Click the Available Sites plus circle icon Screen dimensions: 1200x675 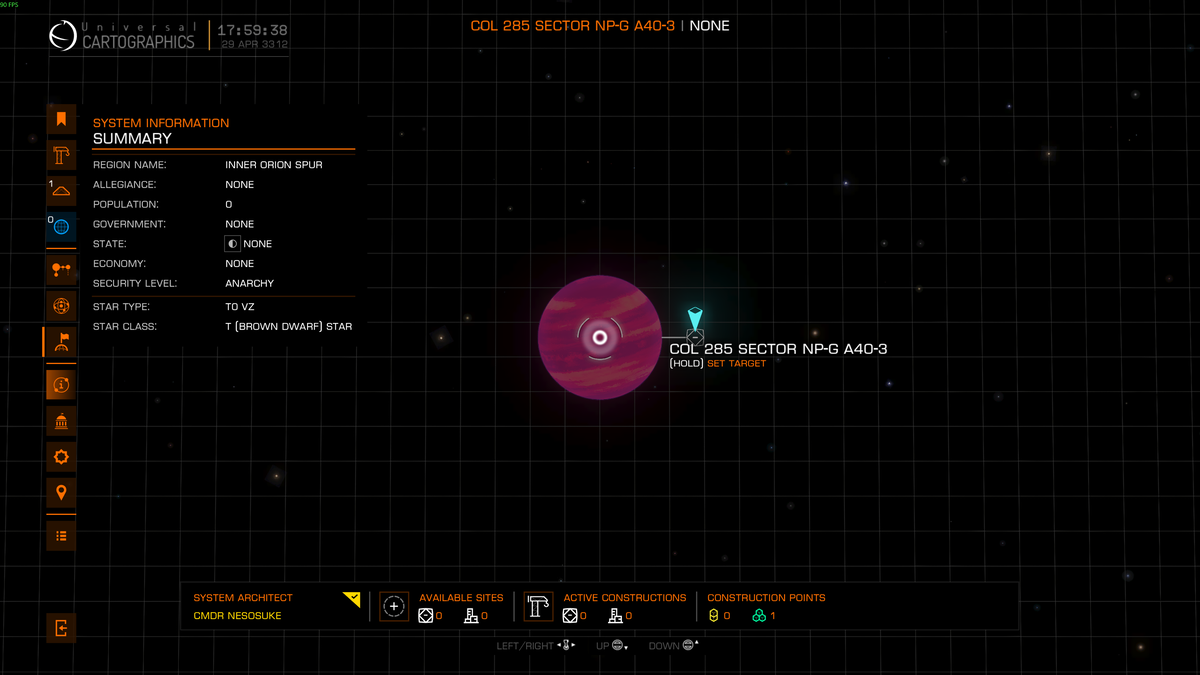click(394, 606)
